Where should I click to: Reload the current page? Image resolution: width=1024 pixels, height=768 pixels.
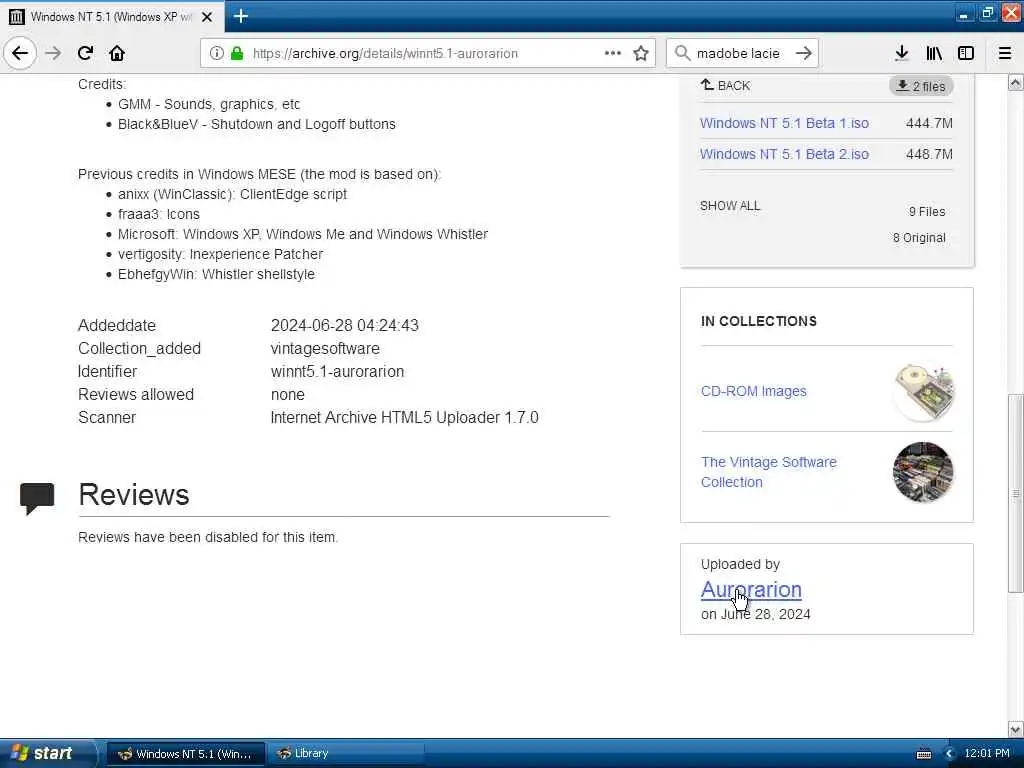coord(85,53)
